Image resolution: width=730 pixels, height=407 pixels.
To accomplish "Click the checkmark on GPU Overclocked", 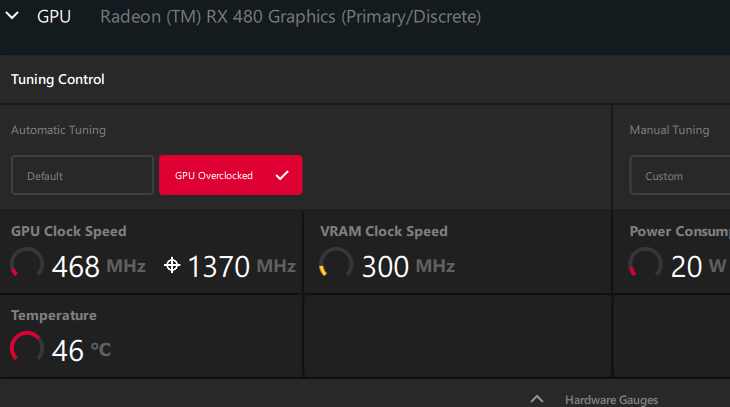I will [282, 175].
